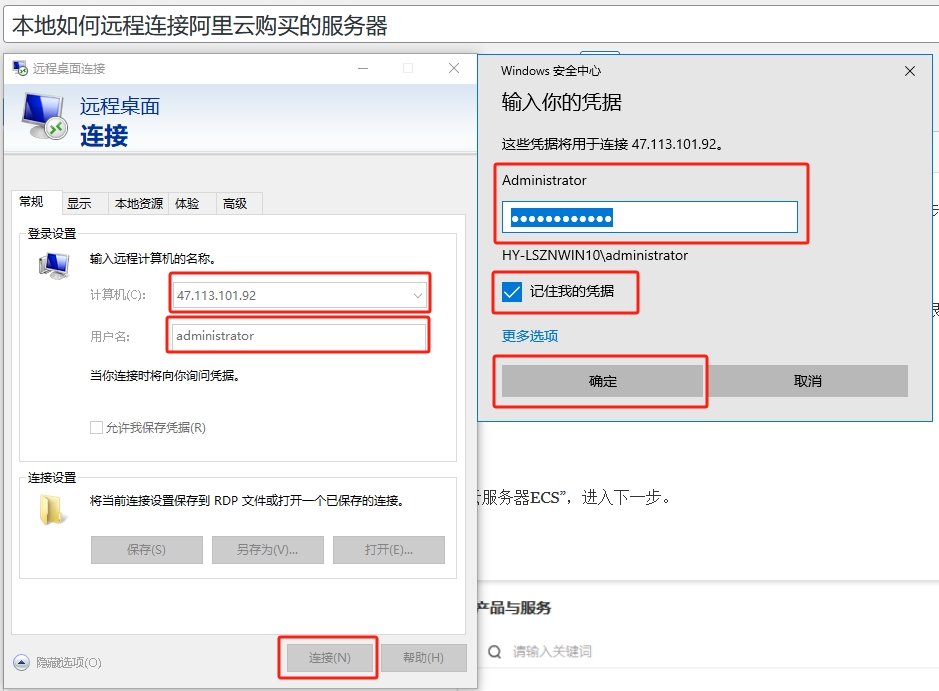
Task: Click the hide options arrow icon
Action: point(21,662)
